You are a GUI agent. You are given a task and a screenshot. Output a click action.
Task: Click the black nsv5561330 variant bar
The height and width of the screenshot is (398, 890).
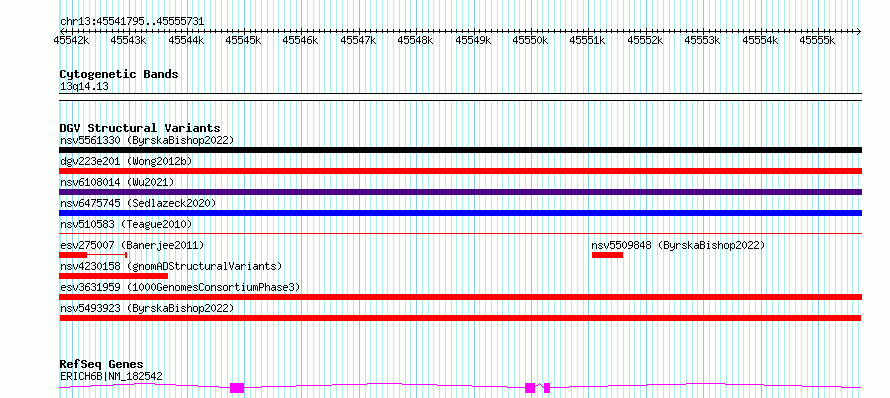click(x=460, y=150)
